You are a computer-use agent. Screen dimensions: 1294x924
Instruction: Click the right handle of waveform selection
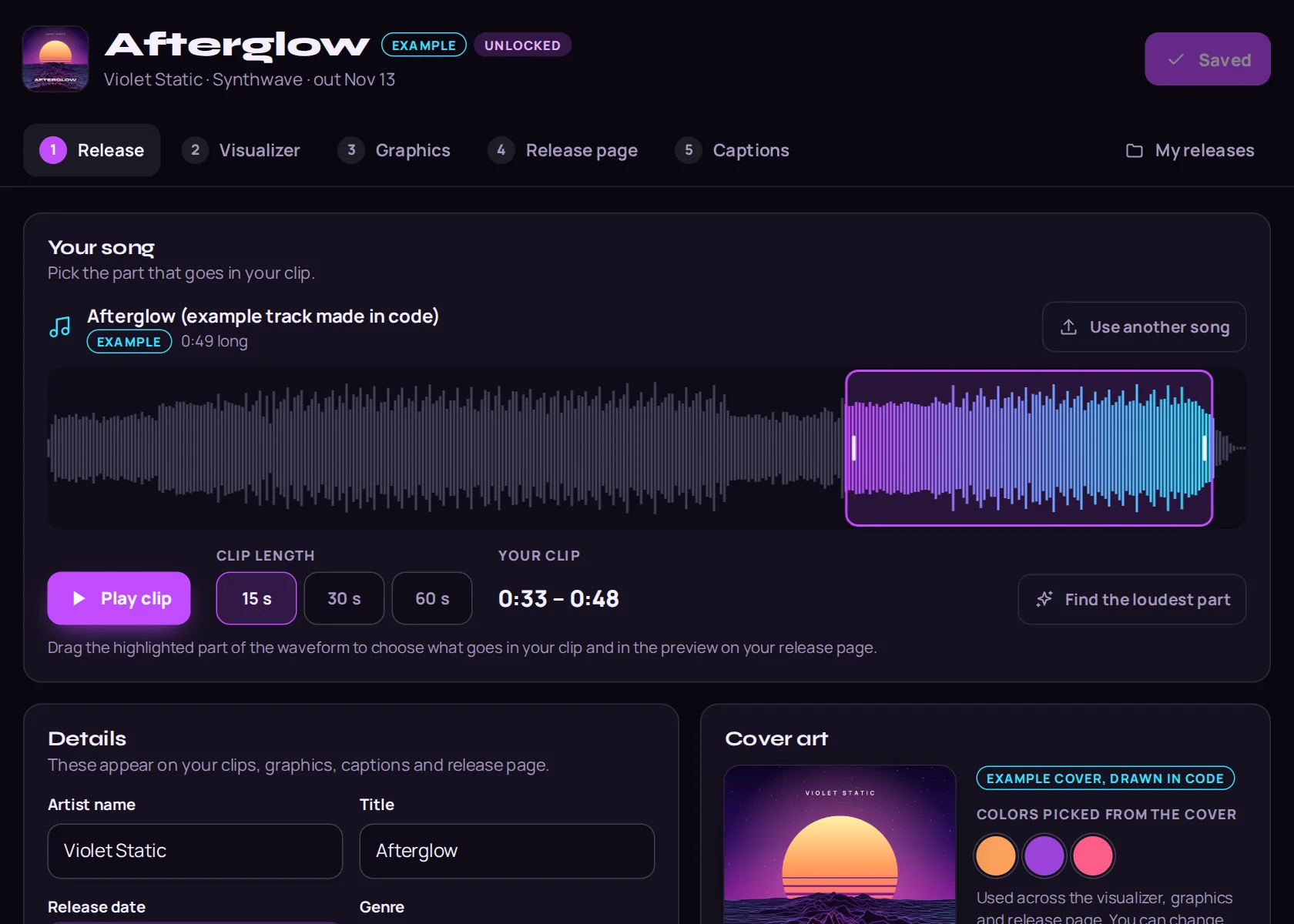[1205, 448]
